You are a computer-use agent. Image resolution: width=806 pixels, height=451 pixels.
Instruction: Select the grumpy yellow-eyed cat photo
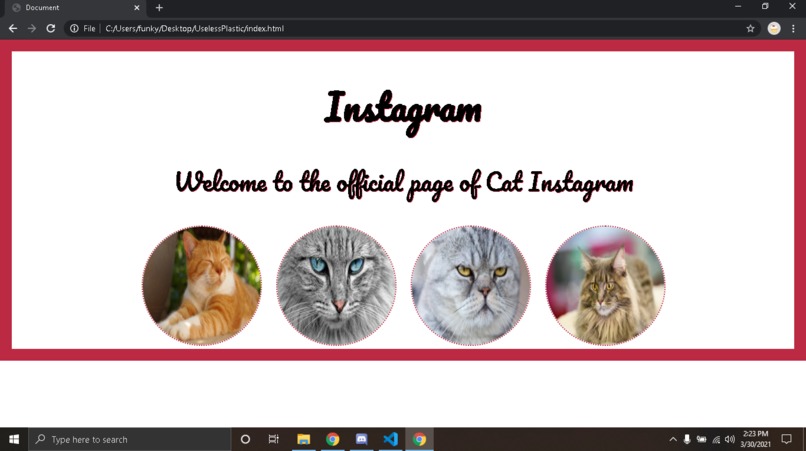point(470,285)
